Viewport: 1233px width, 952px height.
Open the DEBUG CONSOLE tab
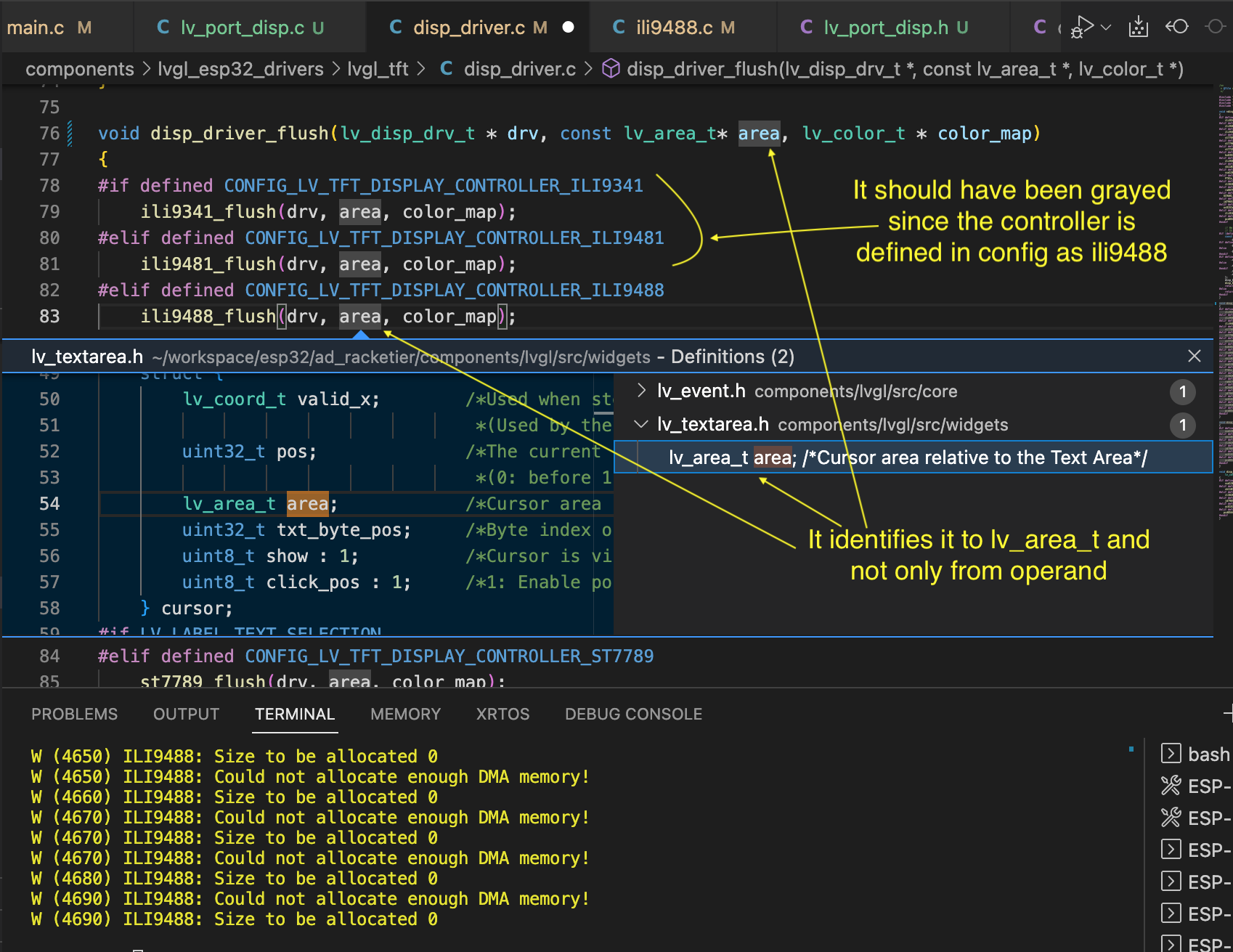633,714
